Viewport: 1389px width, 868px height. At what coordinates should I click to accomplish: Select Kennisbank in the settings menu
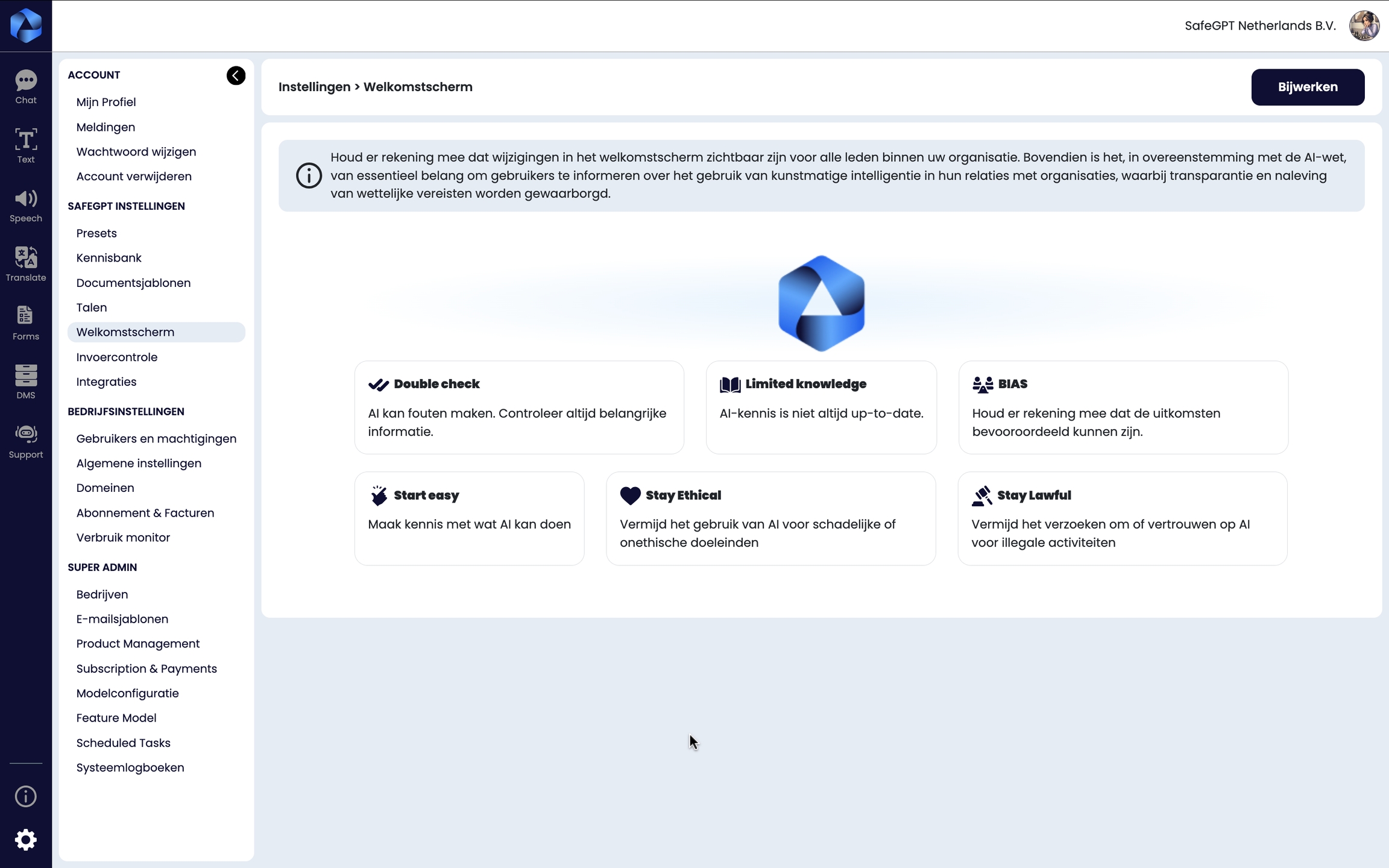[109, 258]
